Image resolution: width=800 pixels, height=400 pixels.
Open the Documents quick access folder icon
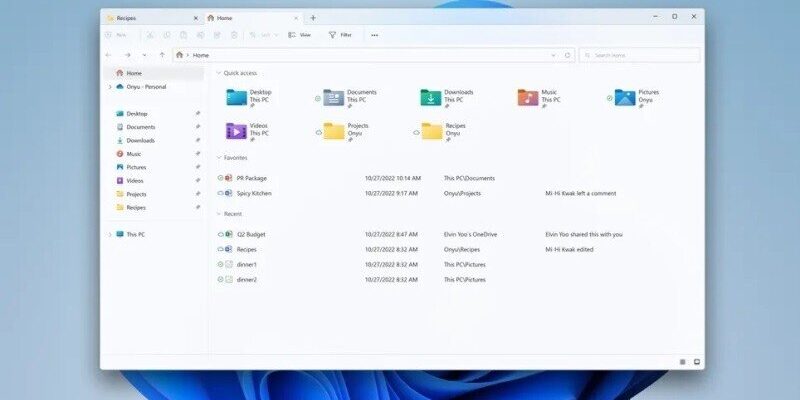(x=334, y=97)
